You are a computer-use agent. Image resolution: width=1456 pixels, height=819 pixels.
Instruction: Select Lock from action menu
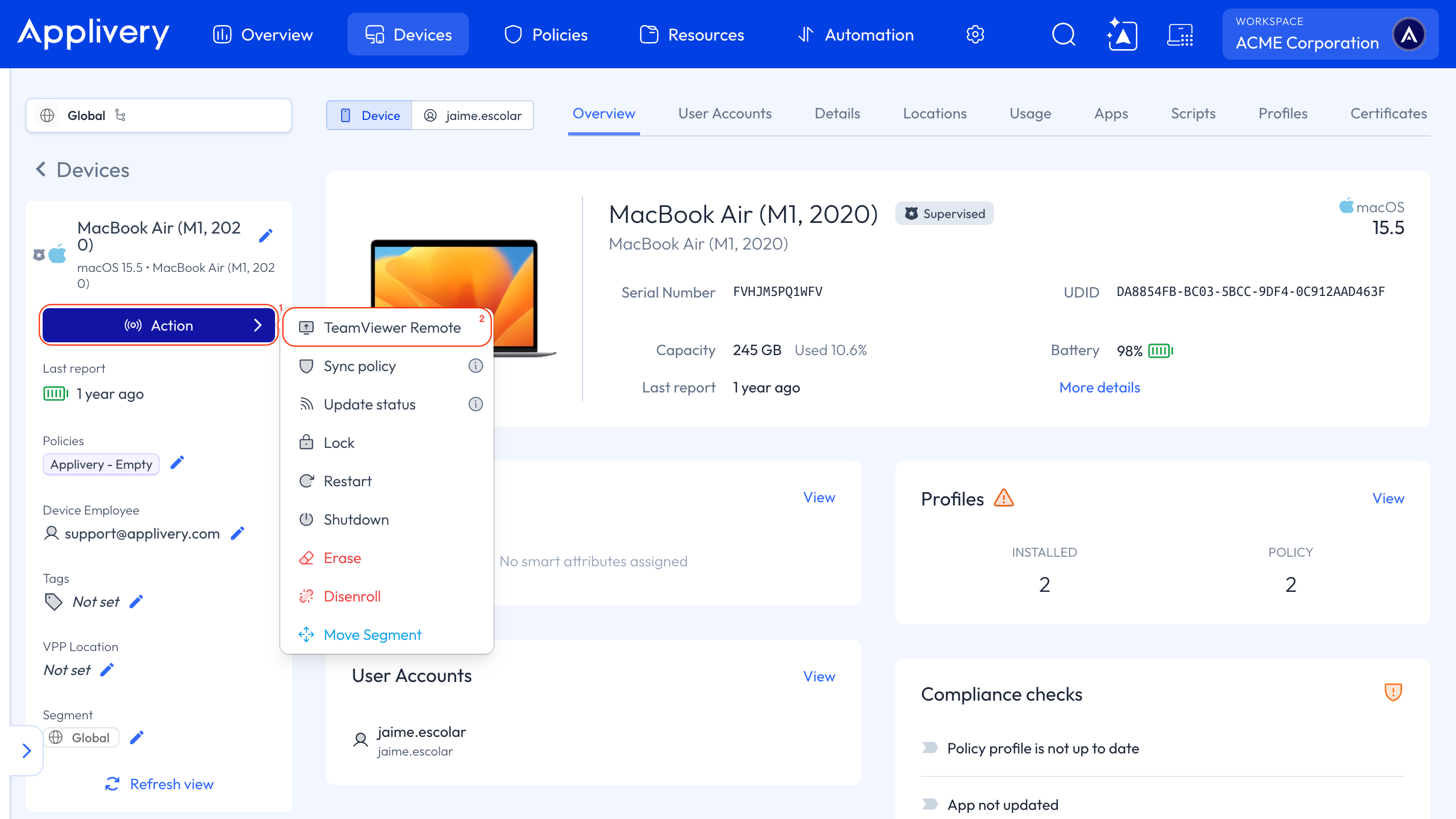pyautogui.click(x=387, y=443)
